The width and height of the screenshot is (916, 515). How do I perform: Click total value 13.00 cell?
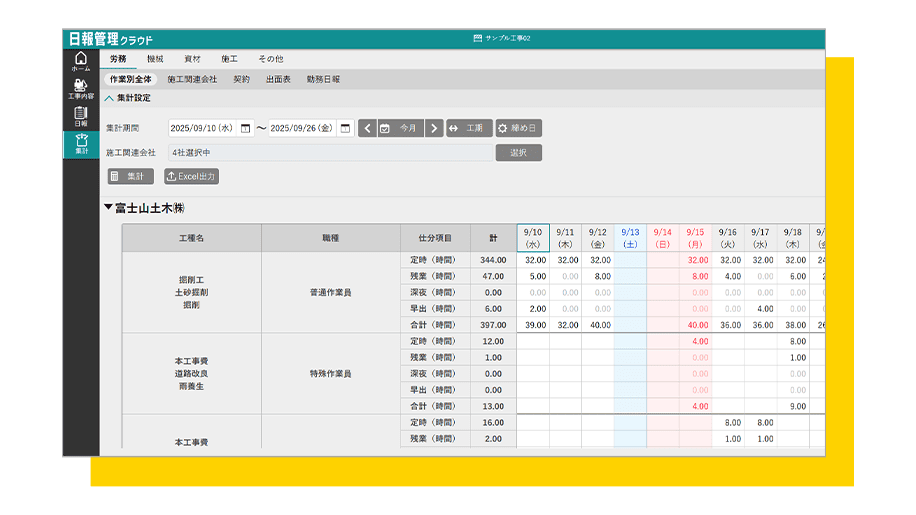pyautogui.click(x=493, y=406)
